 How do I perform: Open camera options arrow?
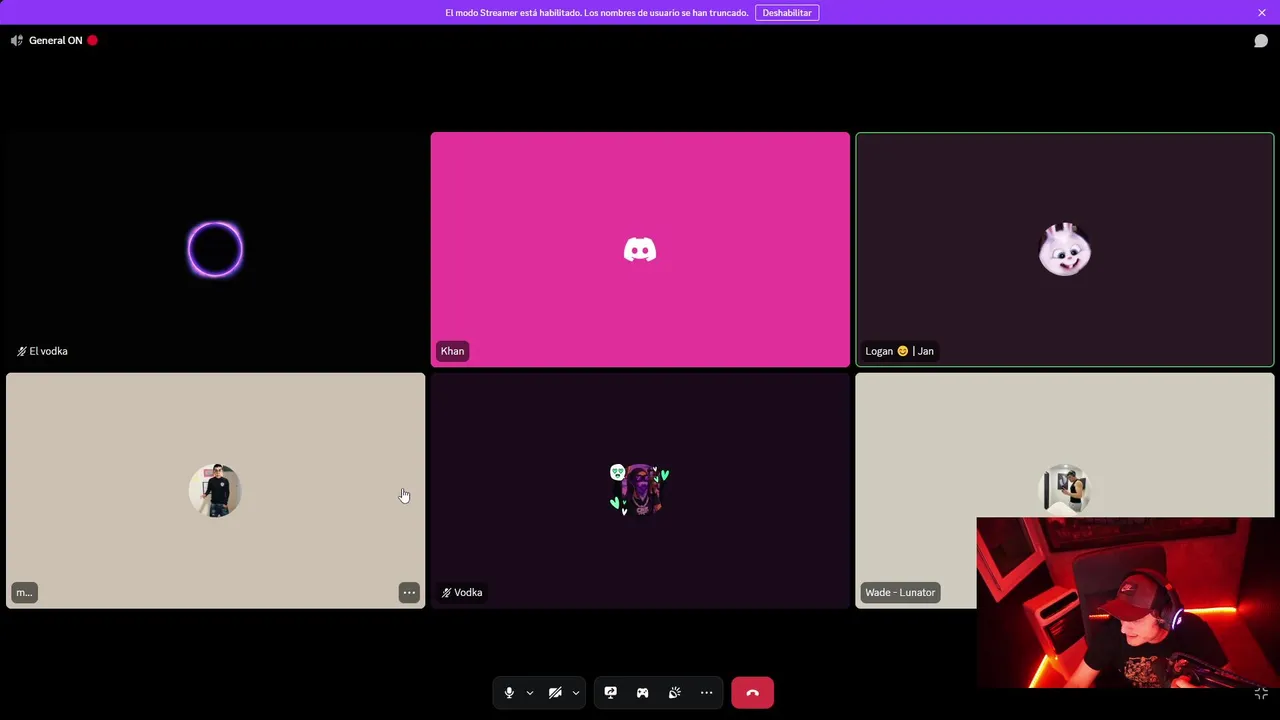(x=576, y=693)
